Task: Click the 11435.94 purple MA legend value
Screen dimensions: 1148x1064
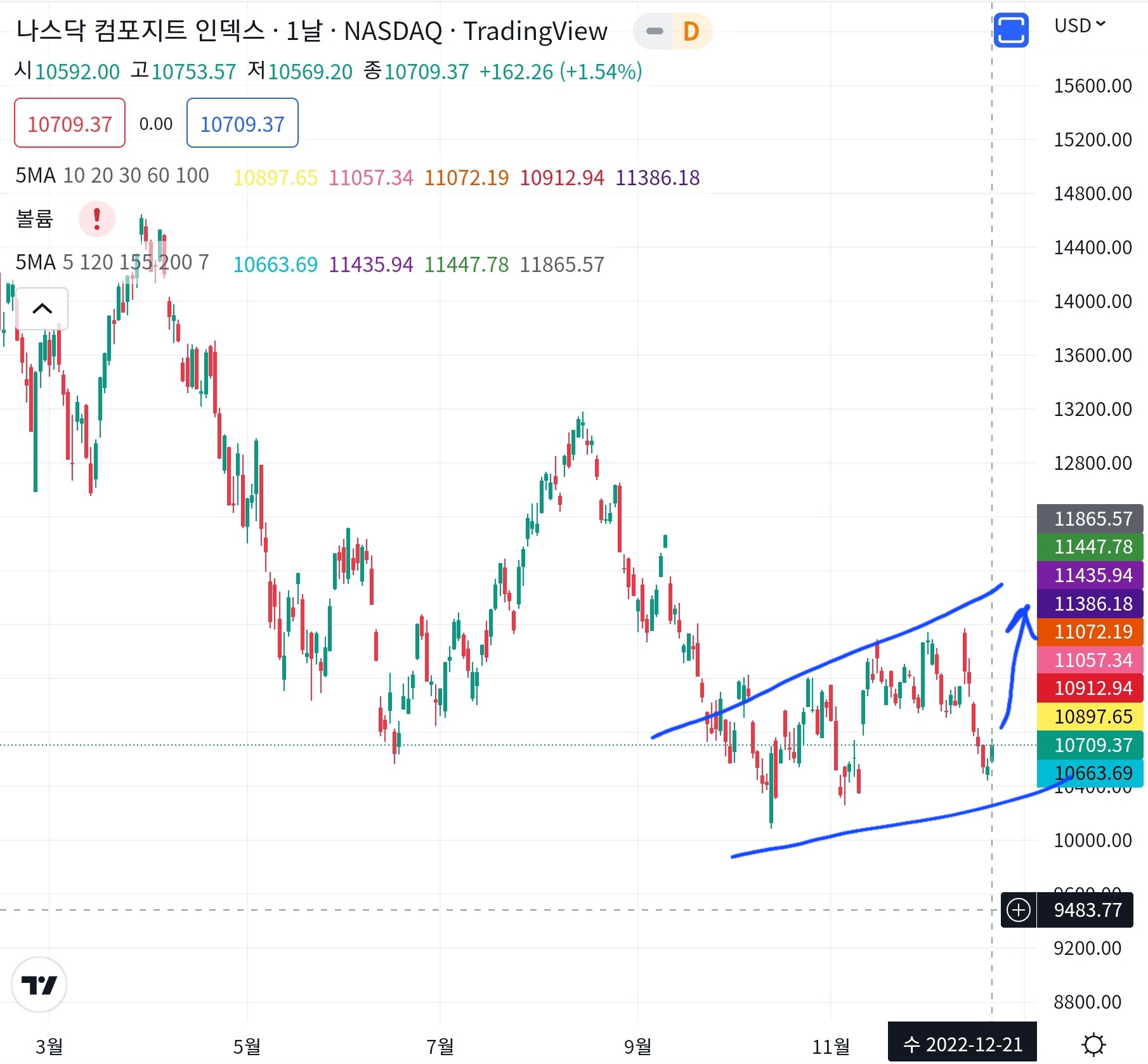Action: click(x=371, y=264)
